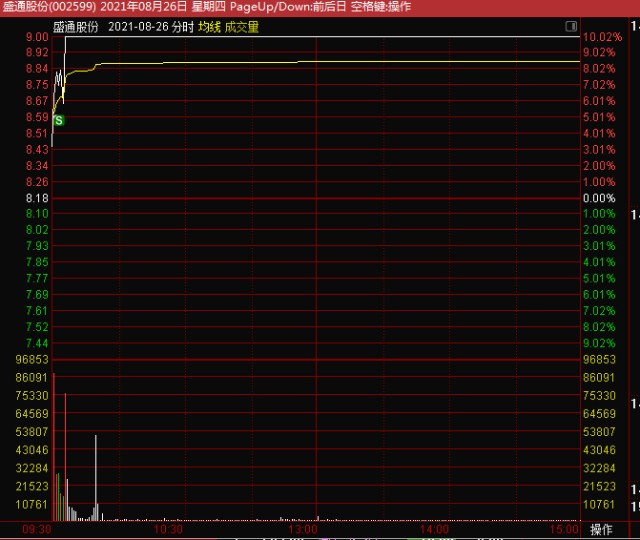Select the 均线 indicator label
This screenshot has height=540, width=640.
pos(209,27)
